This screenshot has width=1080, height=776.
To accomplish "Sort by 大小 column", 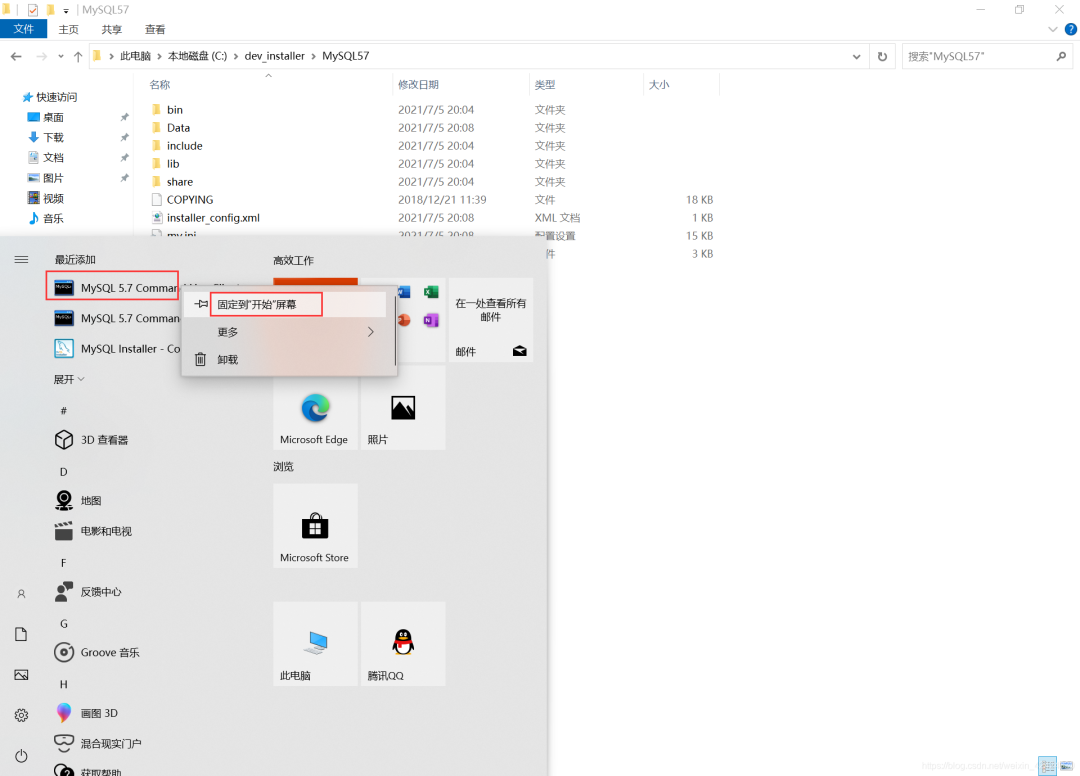I will coord(659,84).
